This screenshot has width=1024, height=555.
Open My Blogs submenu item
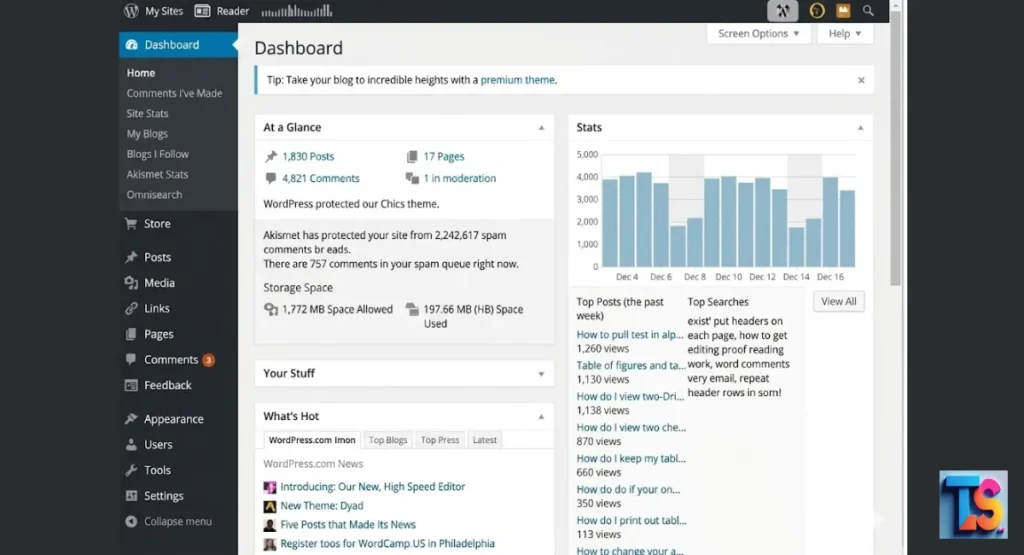(x=147, y=134)
